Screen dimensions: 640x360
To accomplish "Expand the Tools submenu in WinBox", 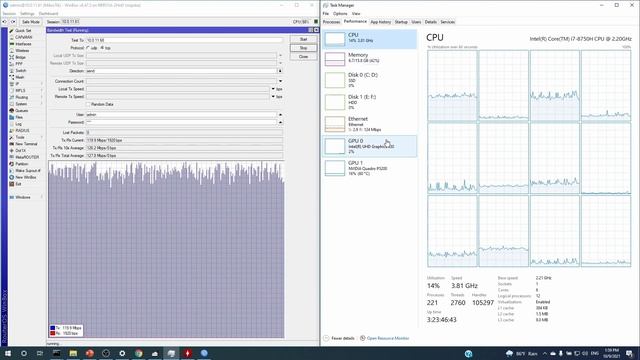I will pyautogui.click(x=42, y=137).
